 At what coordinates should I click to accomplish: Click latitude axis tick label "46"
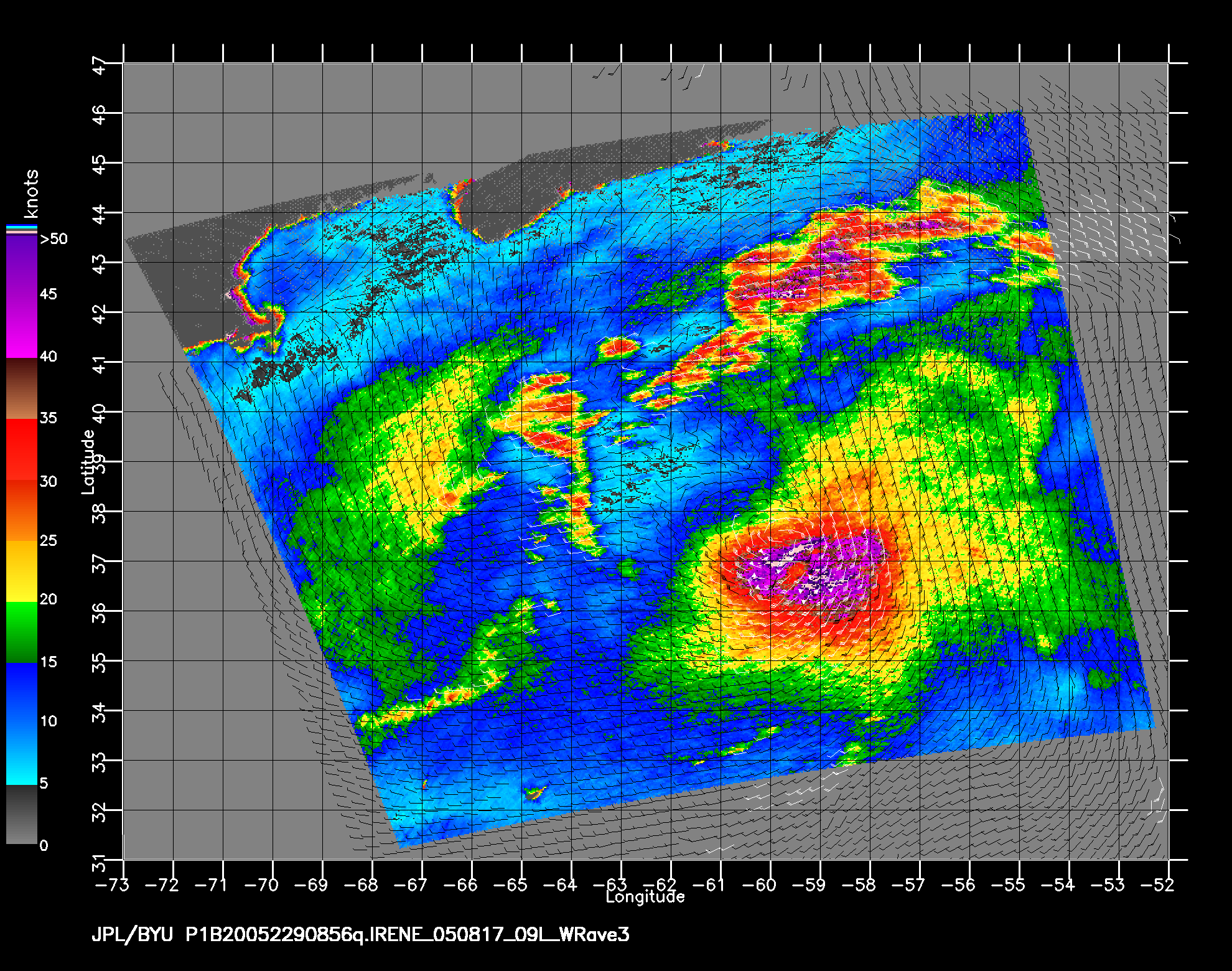click(x=100, y=114)
